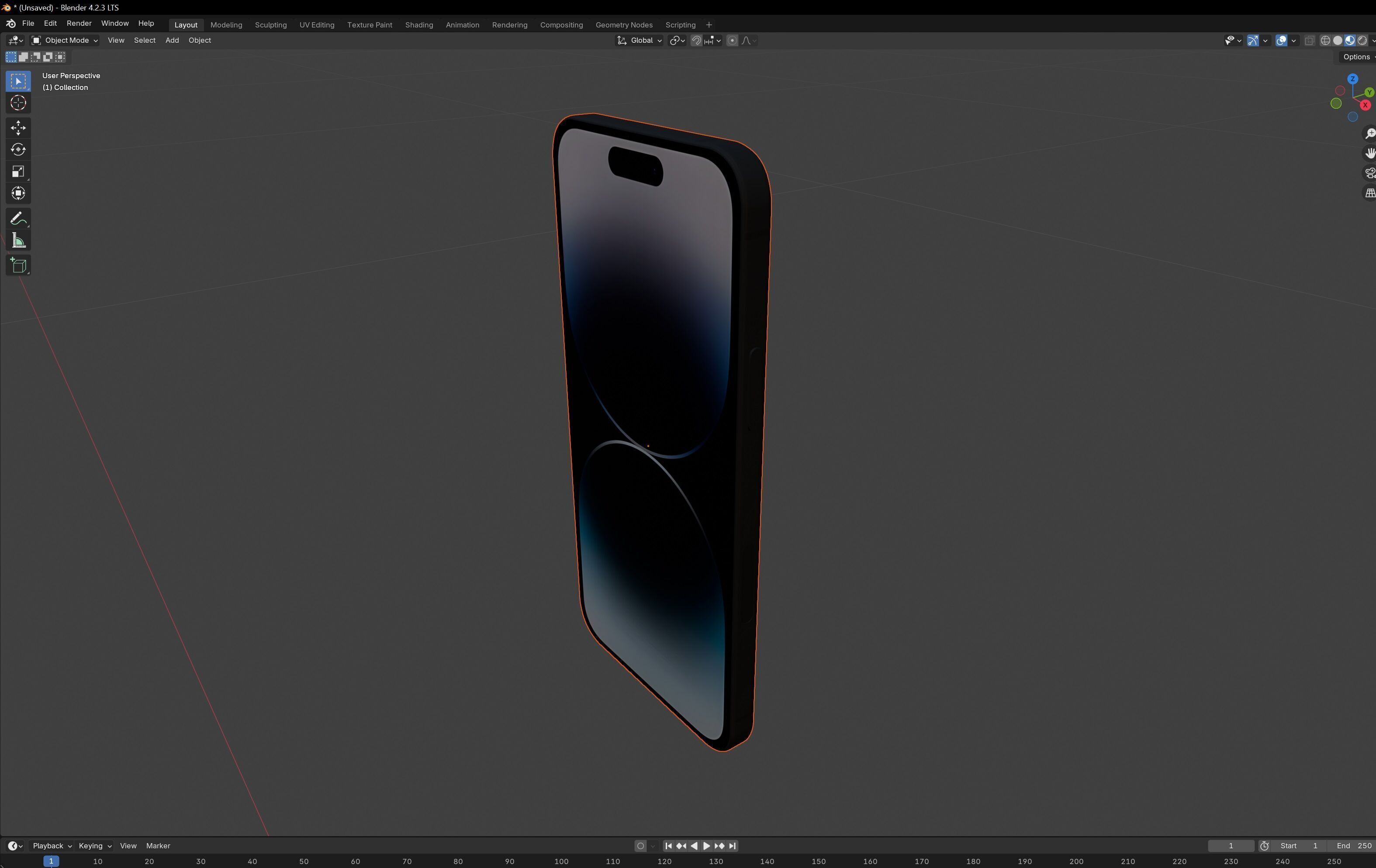Click the red X axis gizmo
Screen dimensions: 1376x868
1365,105
